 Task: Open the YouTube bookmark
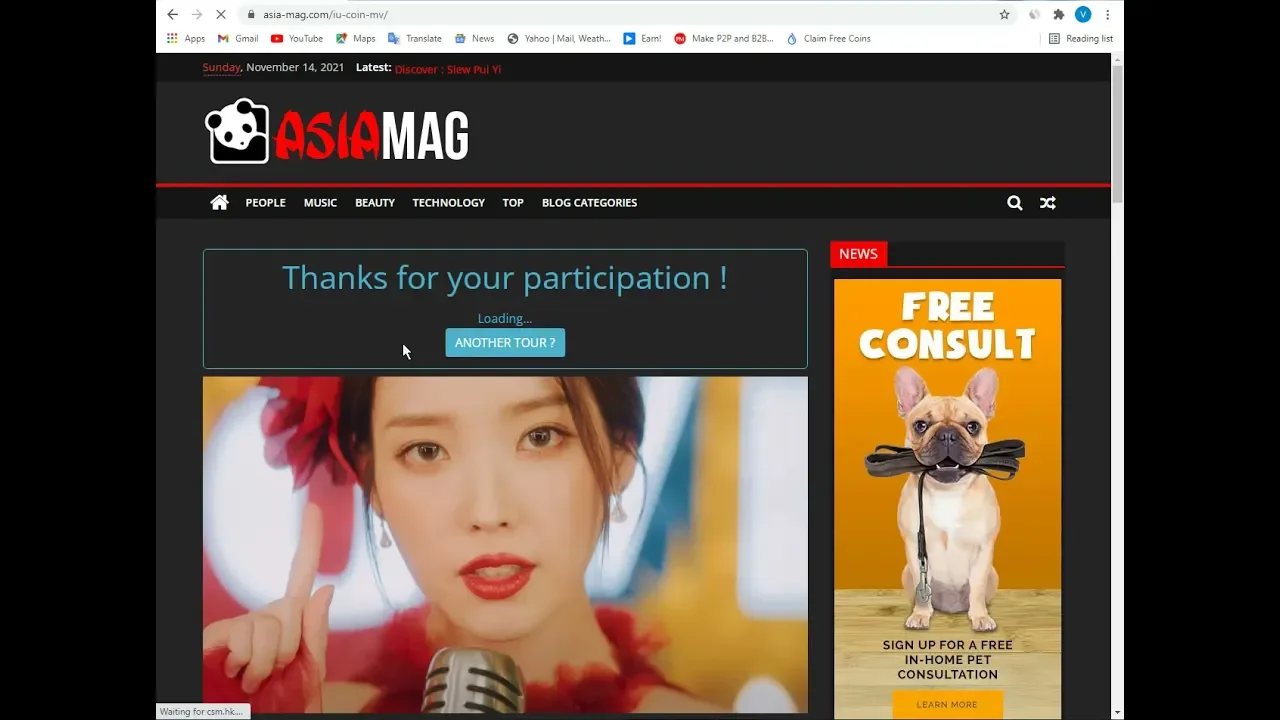pyautogui.click(x=297, y=39)
